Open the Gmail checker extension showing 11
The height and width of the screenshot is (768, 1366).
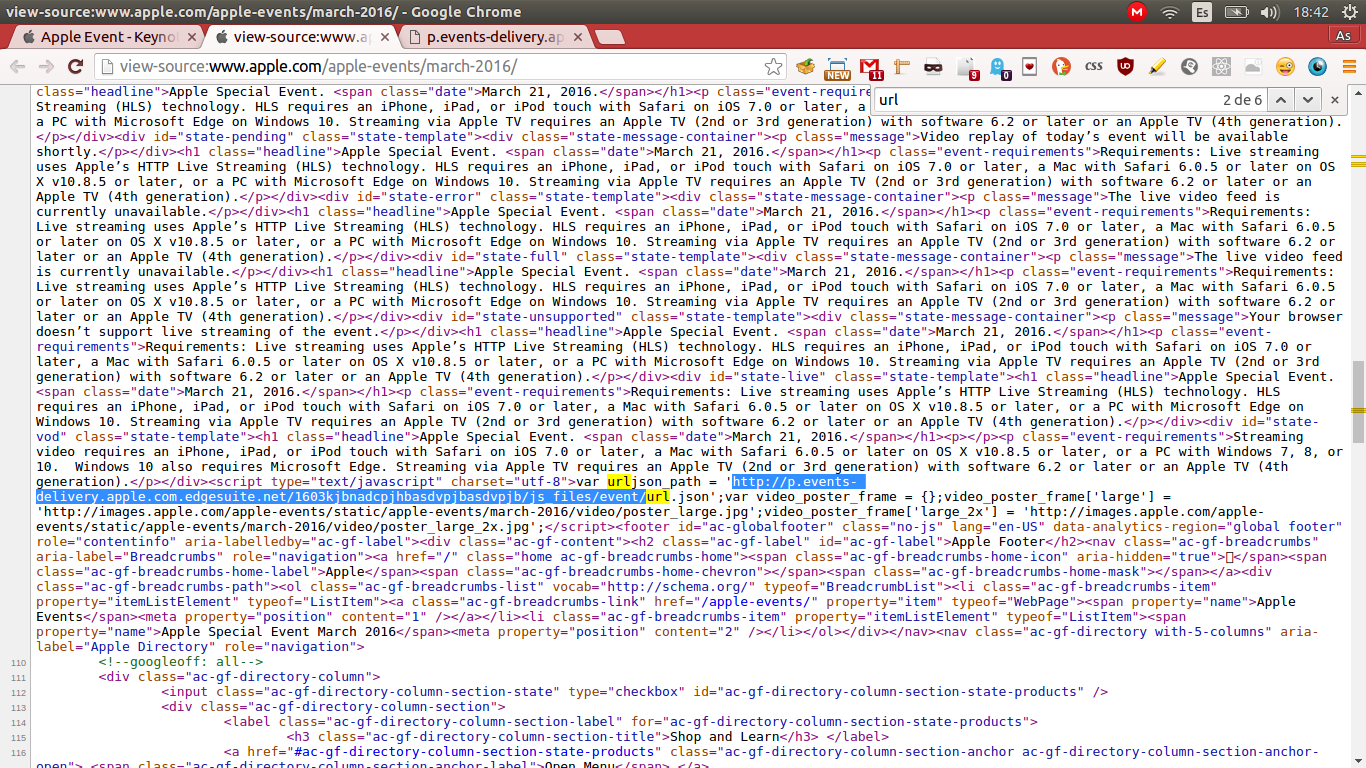[871, 67]
